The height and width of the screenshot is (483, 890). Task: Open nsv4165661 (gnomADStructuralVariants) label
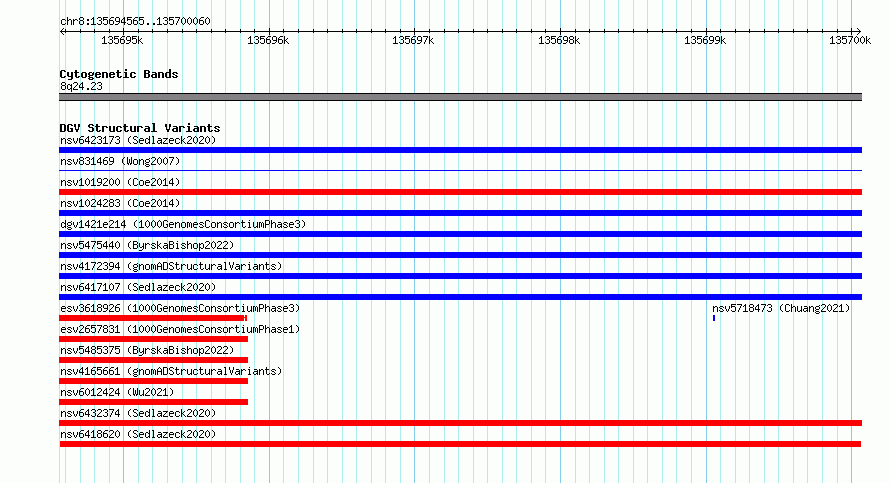171,371
